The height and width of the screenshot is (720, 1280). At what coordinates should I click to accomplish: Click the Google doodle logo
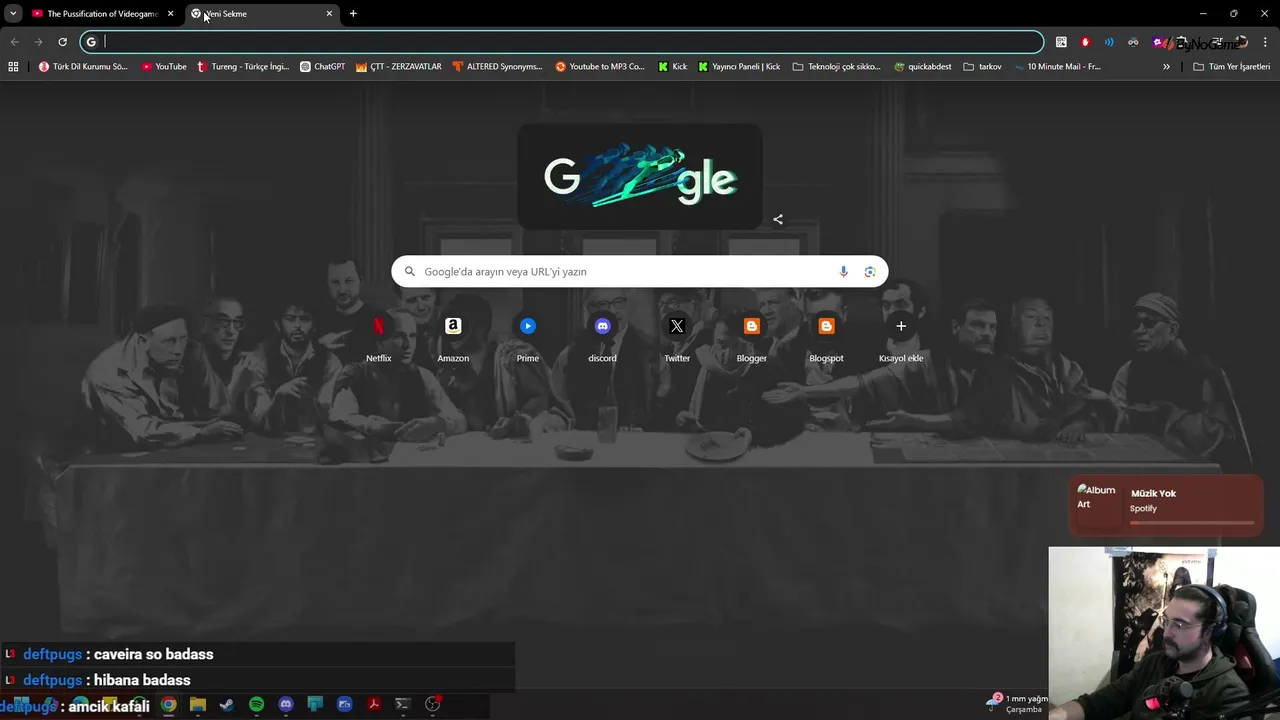[x=640, y=178]
